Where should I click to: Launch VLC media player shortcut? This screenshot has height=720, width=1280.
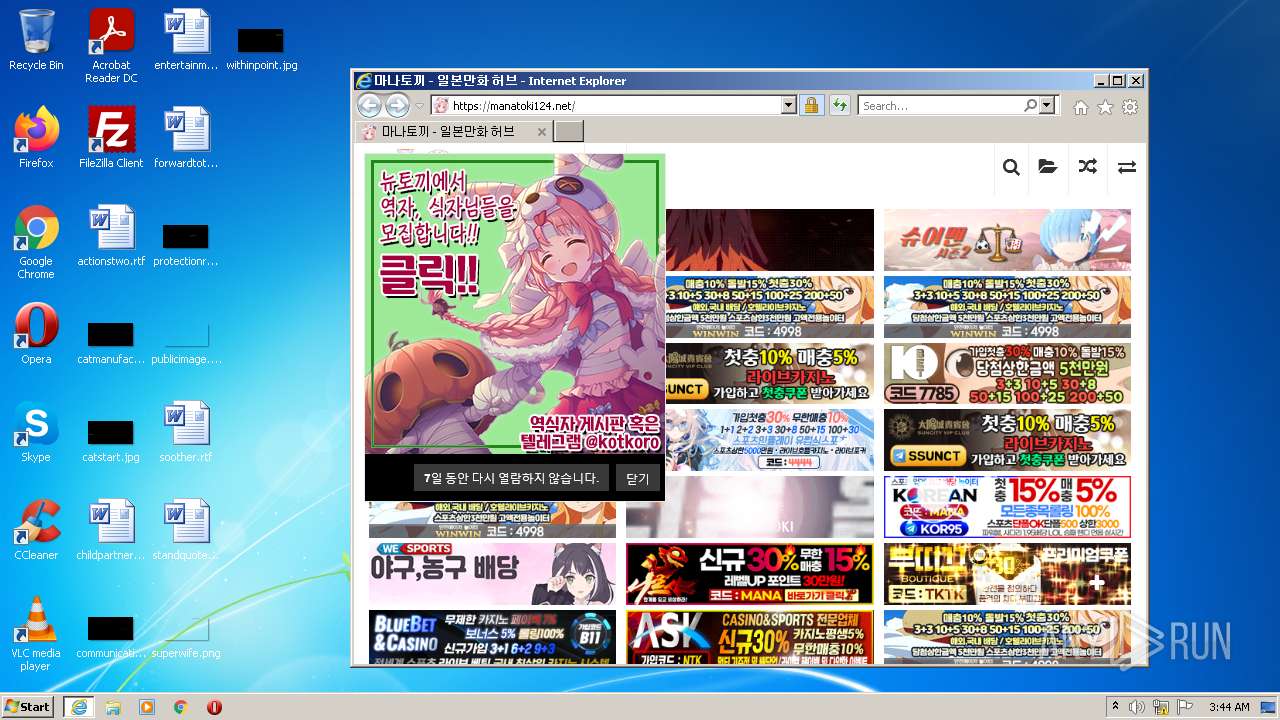pyautogui.click(x=36, y=634)
